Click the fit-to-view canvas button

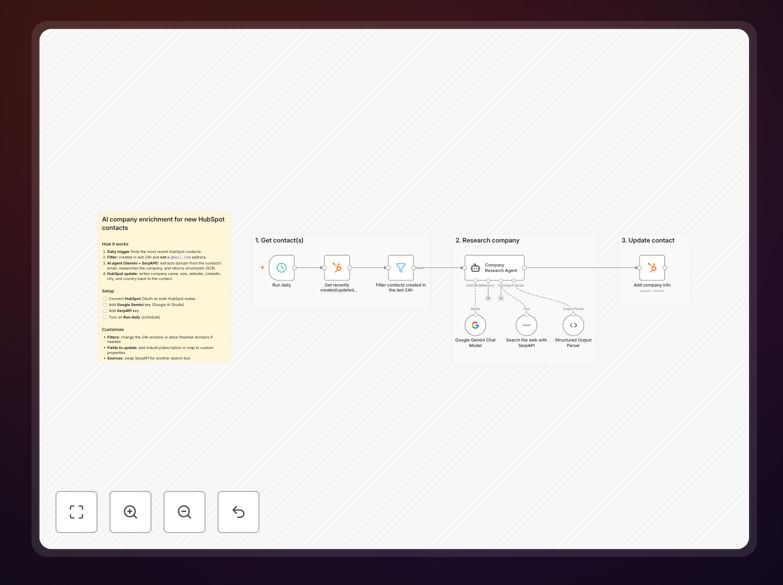tap(76, 512)
